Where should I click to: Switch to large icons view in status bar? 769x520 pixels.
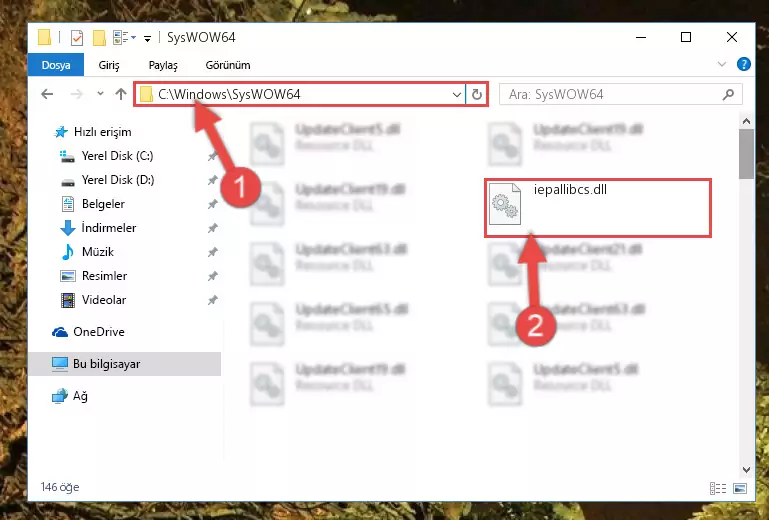coord(740,488)
